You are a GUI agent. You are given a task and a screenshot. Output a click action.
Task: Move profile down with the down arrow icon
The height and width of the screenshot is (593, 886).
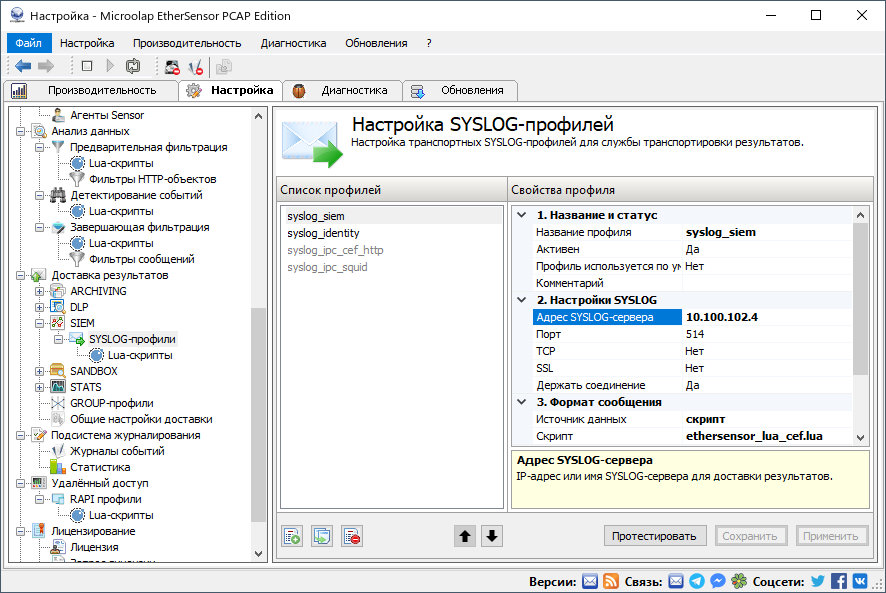490,535
